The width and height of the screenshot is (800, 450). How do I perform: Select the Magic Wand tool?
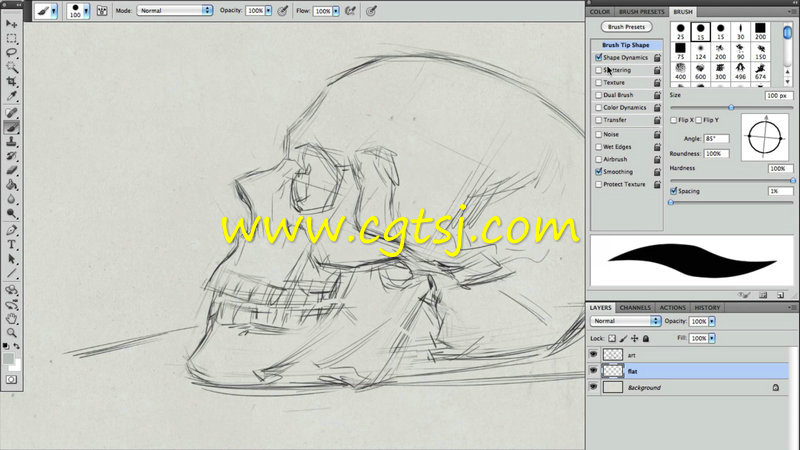11,67
